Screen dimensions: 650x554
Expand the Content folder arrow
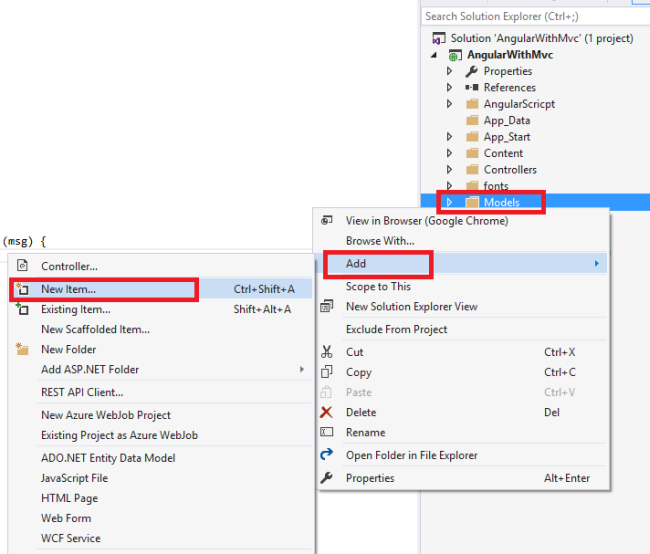pos(449,153)
